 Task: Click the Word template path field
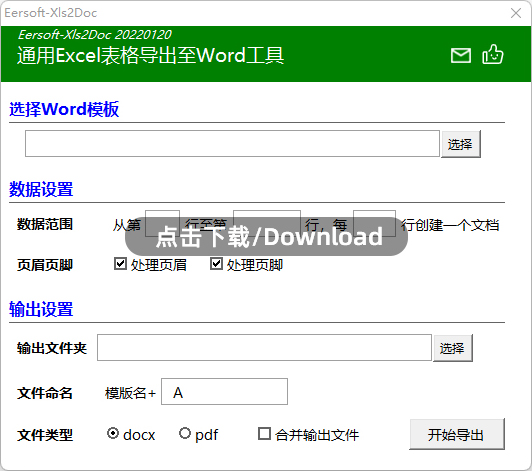point(232,144)
